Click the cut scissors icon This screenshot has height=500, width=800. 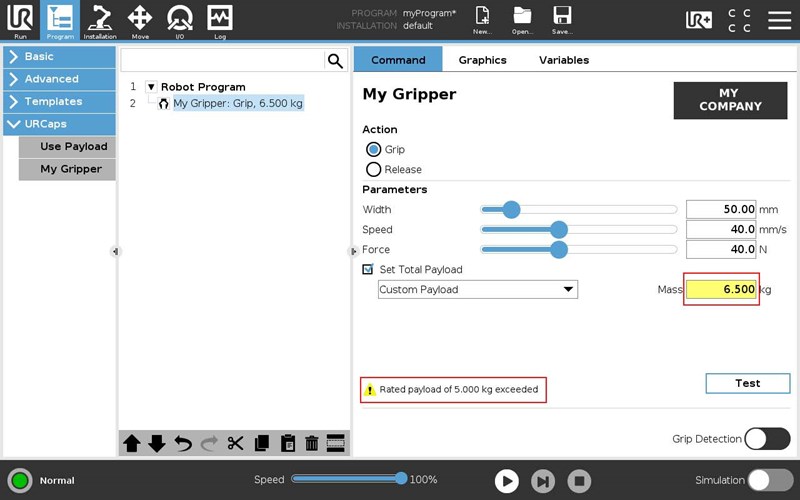[236, 443]
